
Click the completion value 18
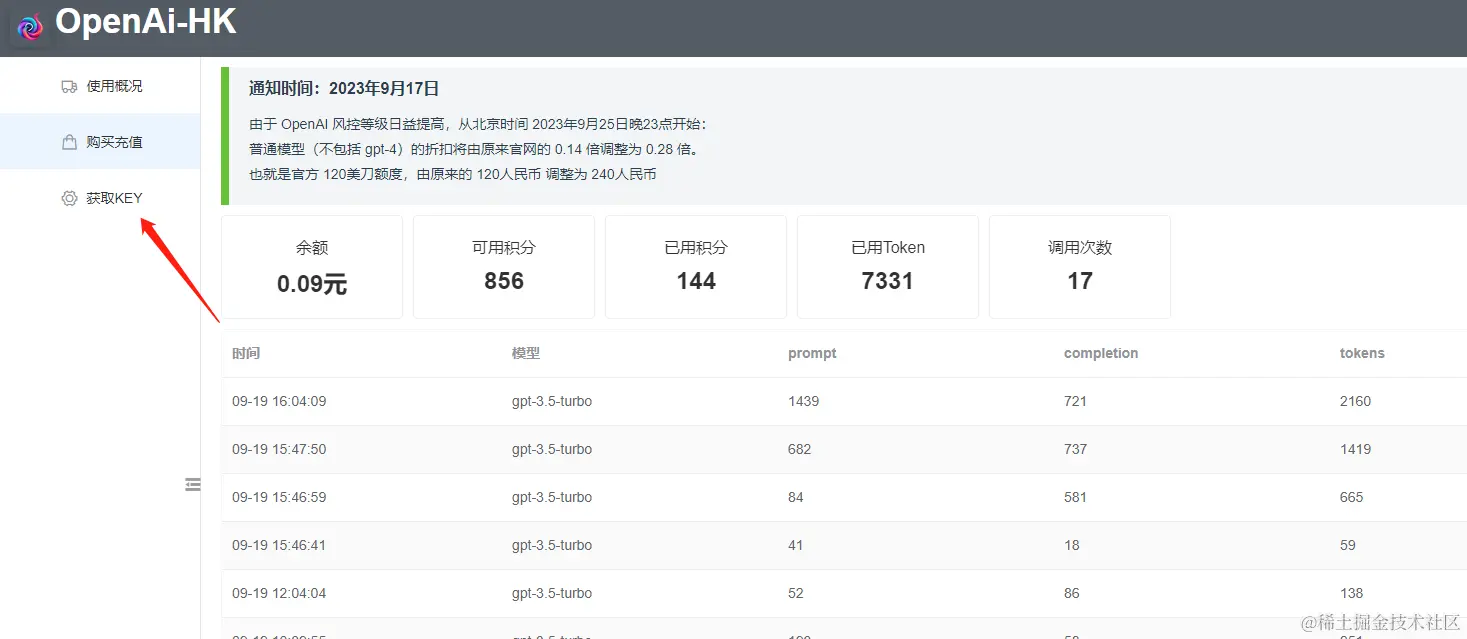pos(1072,545)
